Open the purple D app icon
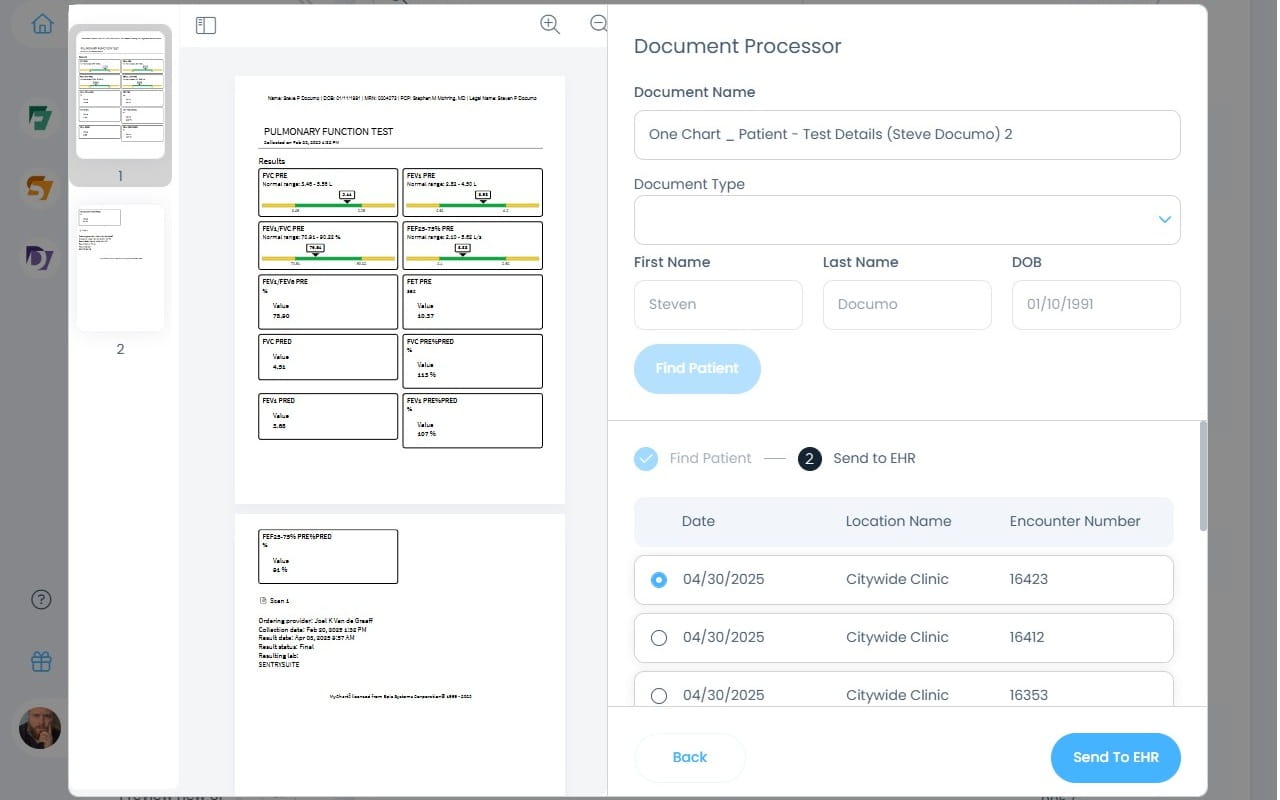 (x=40, y=257)
